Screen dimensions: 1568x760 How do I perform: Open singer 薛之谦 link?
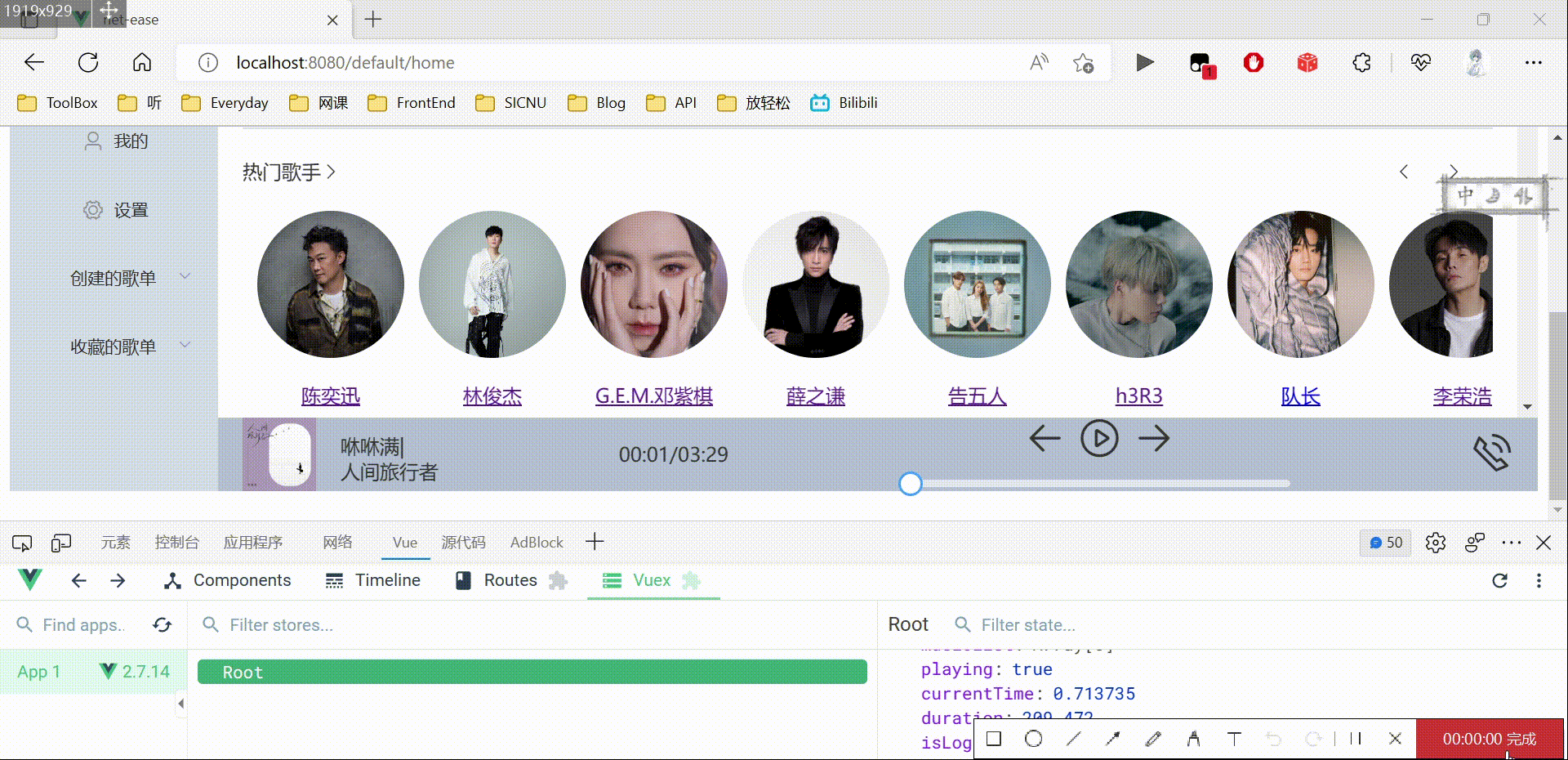[816, 396]
